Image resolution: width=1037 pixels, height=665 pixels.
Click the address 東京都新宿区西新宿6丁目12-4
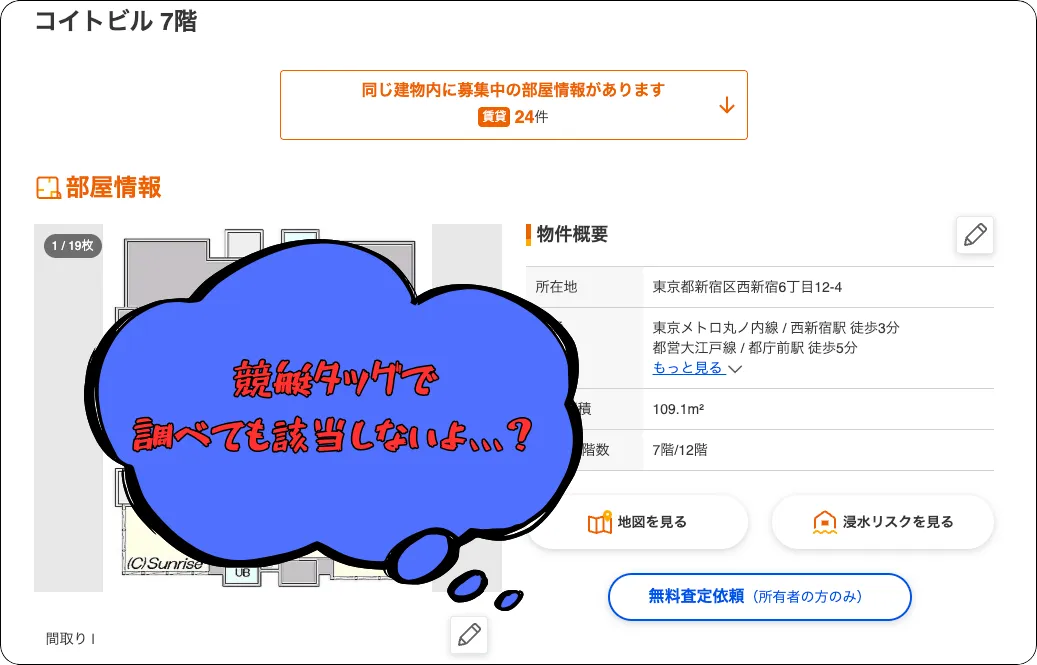747,287
